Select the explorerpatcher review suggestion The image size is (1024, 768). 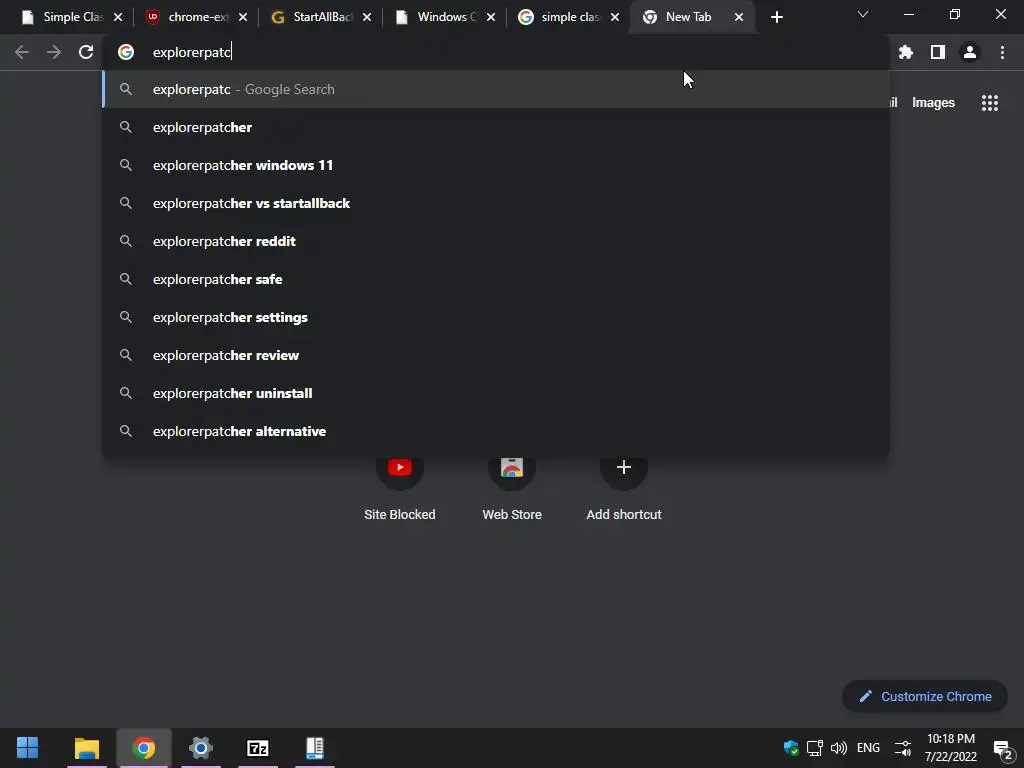coord(496,355)
